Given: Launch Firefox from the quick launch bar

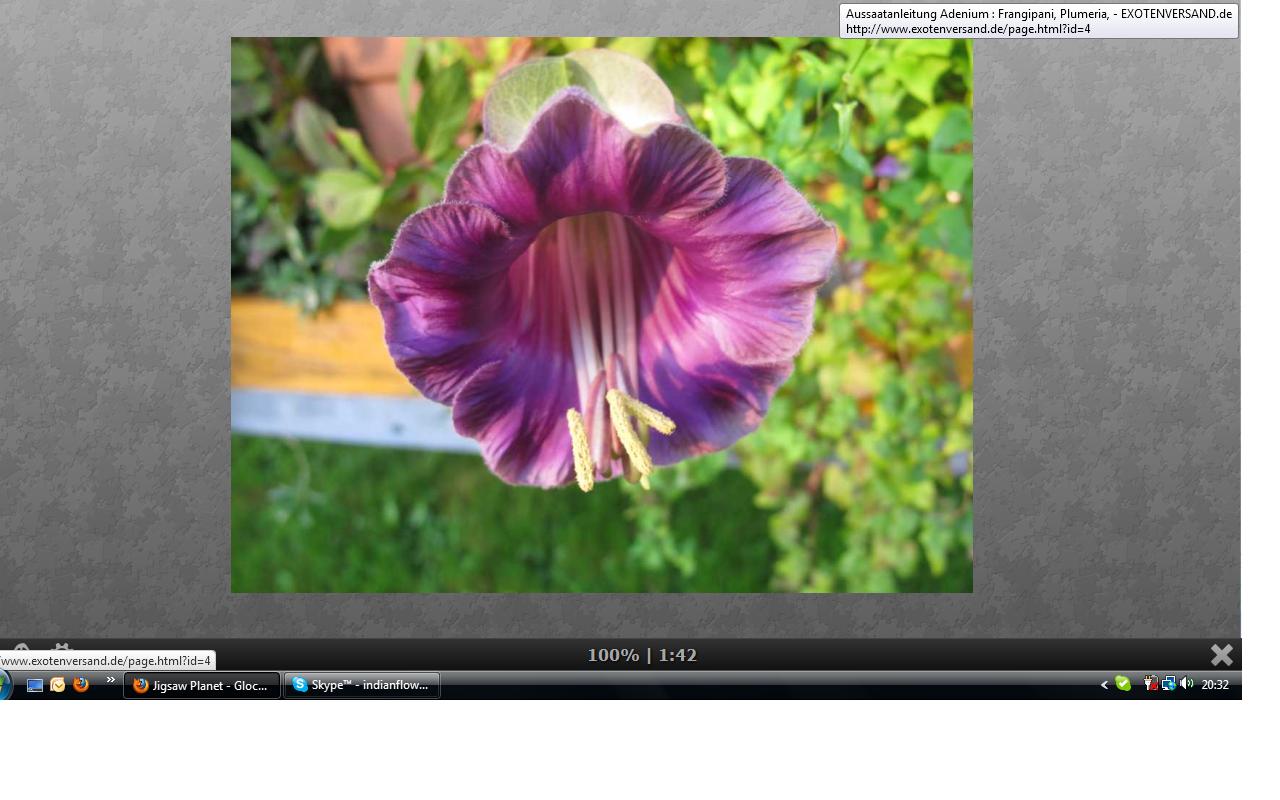Looking at the screenshot, I should pos(81,685).
